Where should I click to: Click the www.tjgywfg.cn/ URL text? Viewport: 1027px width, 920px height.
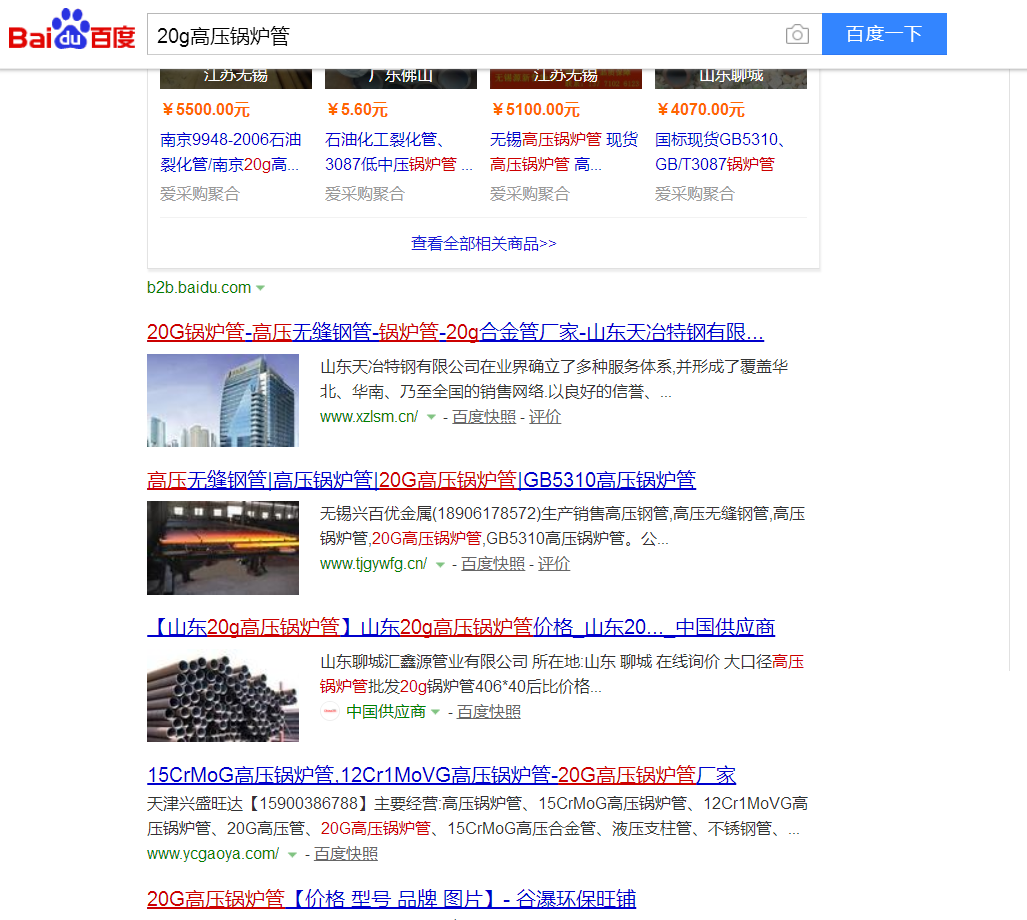tap(373, 564)
